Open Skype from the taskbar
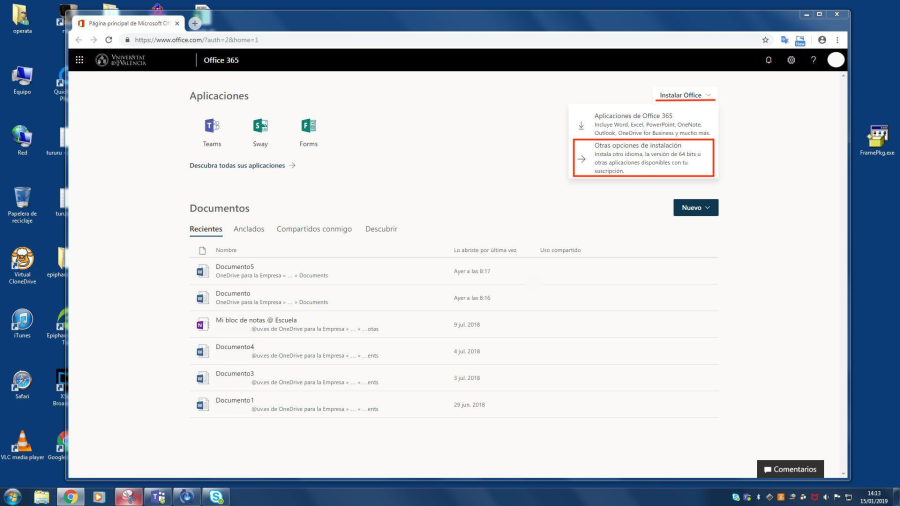 click(x=216, y=496)
